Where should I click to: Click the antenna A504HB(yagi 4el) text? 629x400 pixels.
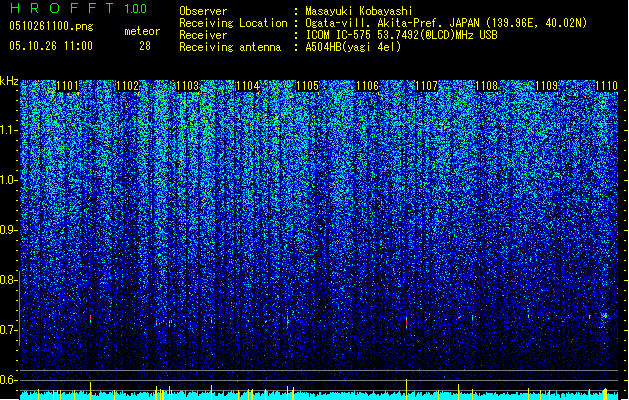coord(353,47)
